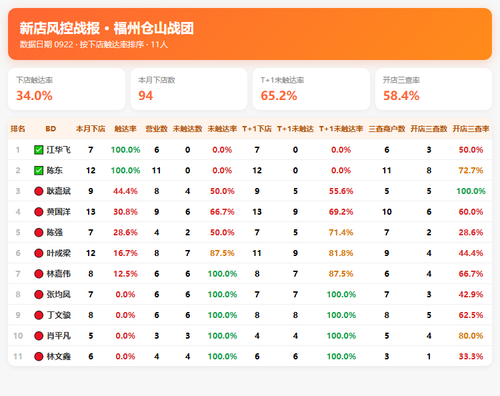The width and height of the screenshot is (500, 396).
Task: Click the name 肖平凡
Action: coord(59,336)
